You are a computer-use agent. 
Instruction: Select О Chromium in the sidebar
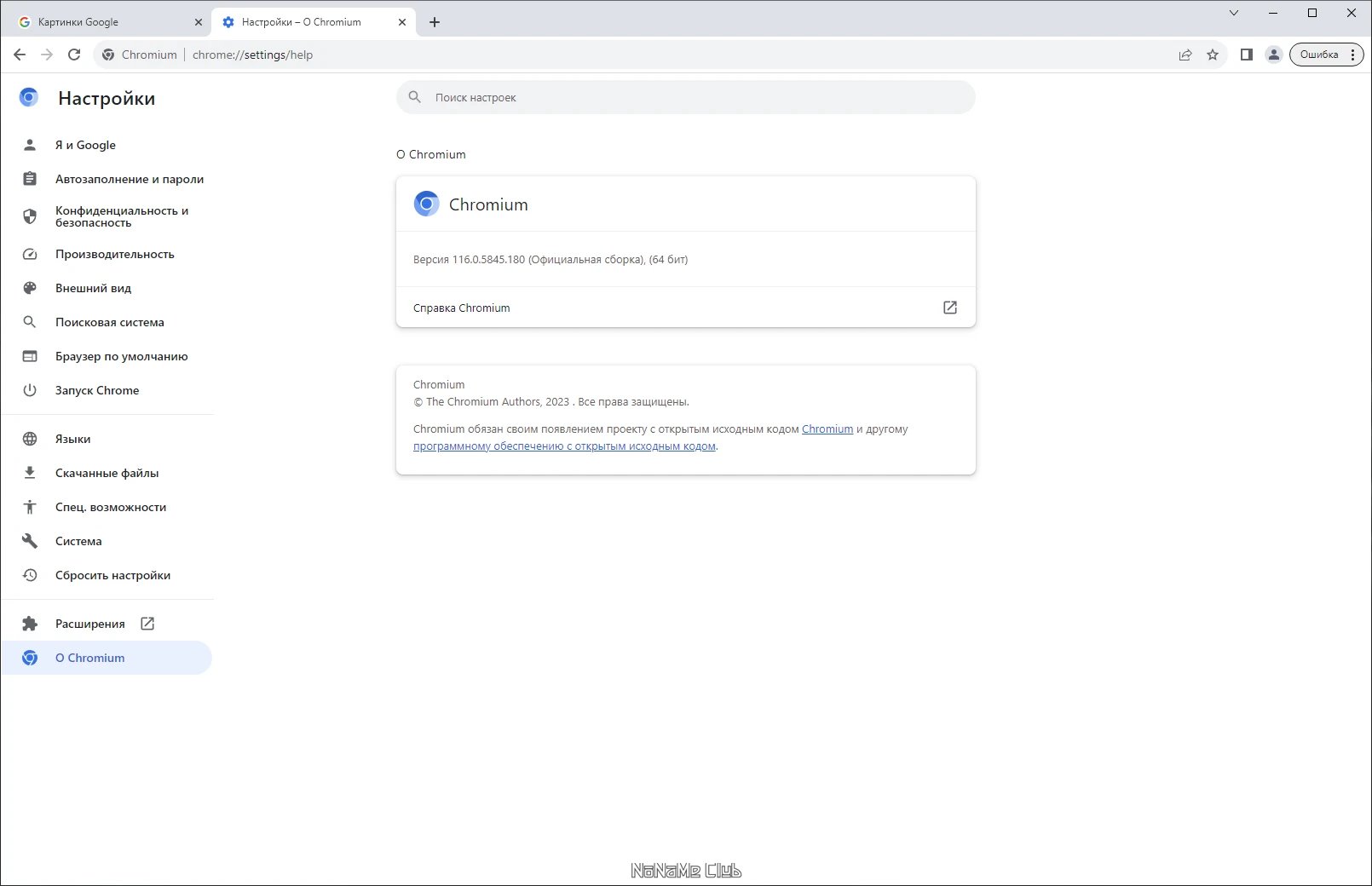(107, 658)
